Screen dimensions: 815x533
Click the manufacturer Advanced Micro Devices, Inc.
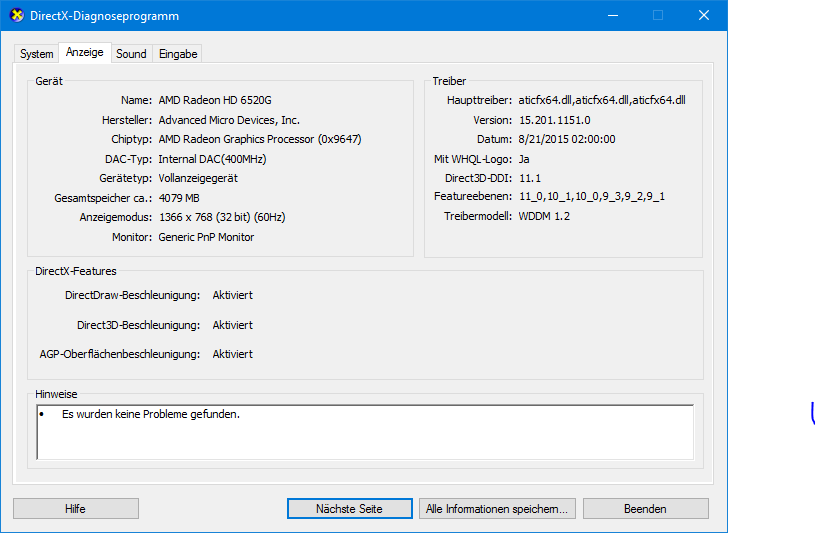229,120
